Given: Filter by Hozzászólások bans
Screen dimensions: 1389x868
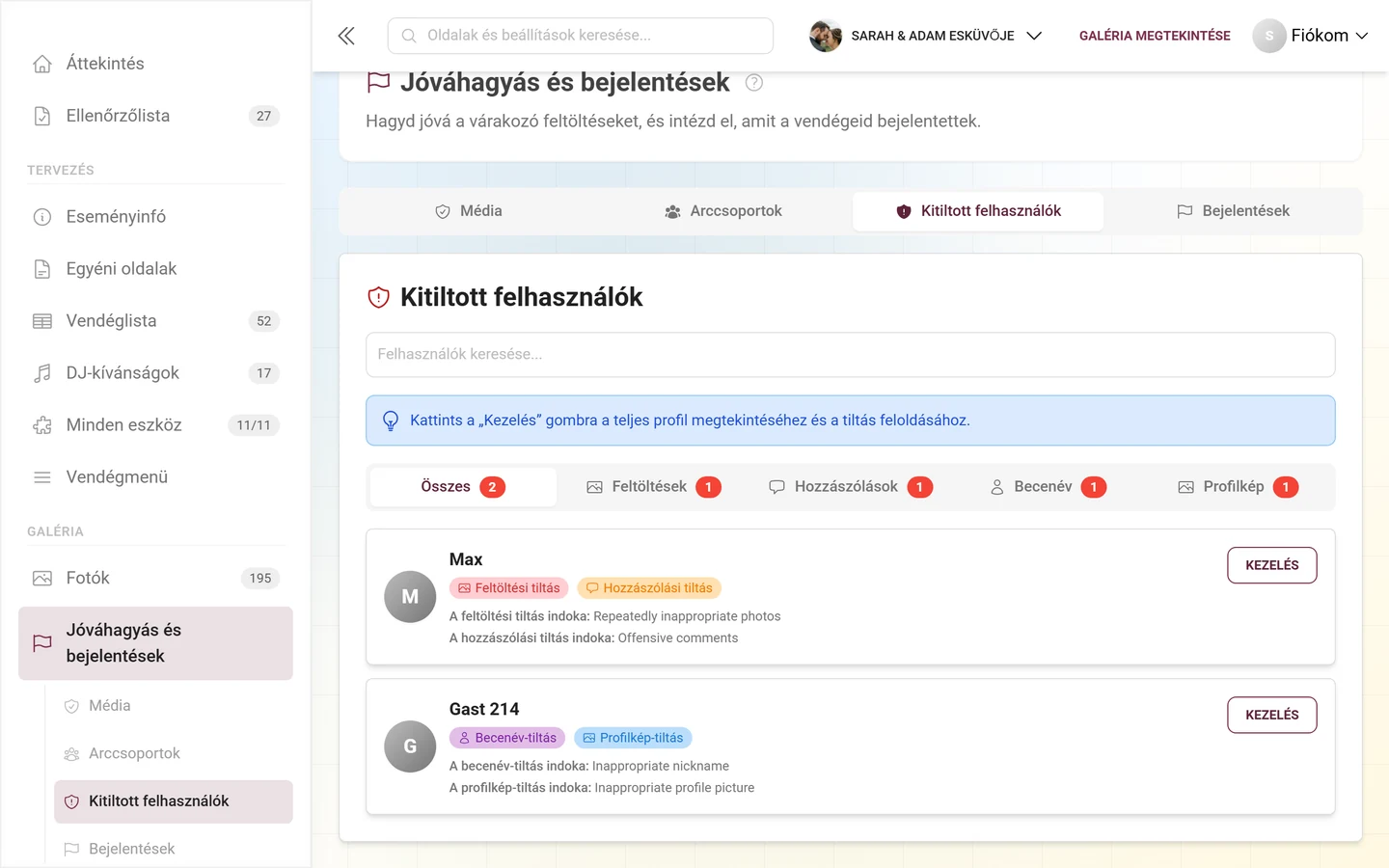Looking at the screenshot, I should [850, 487].
